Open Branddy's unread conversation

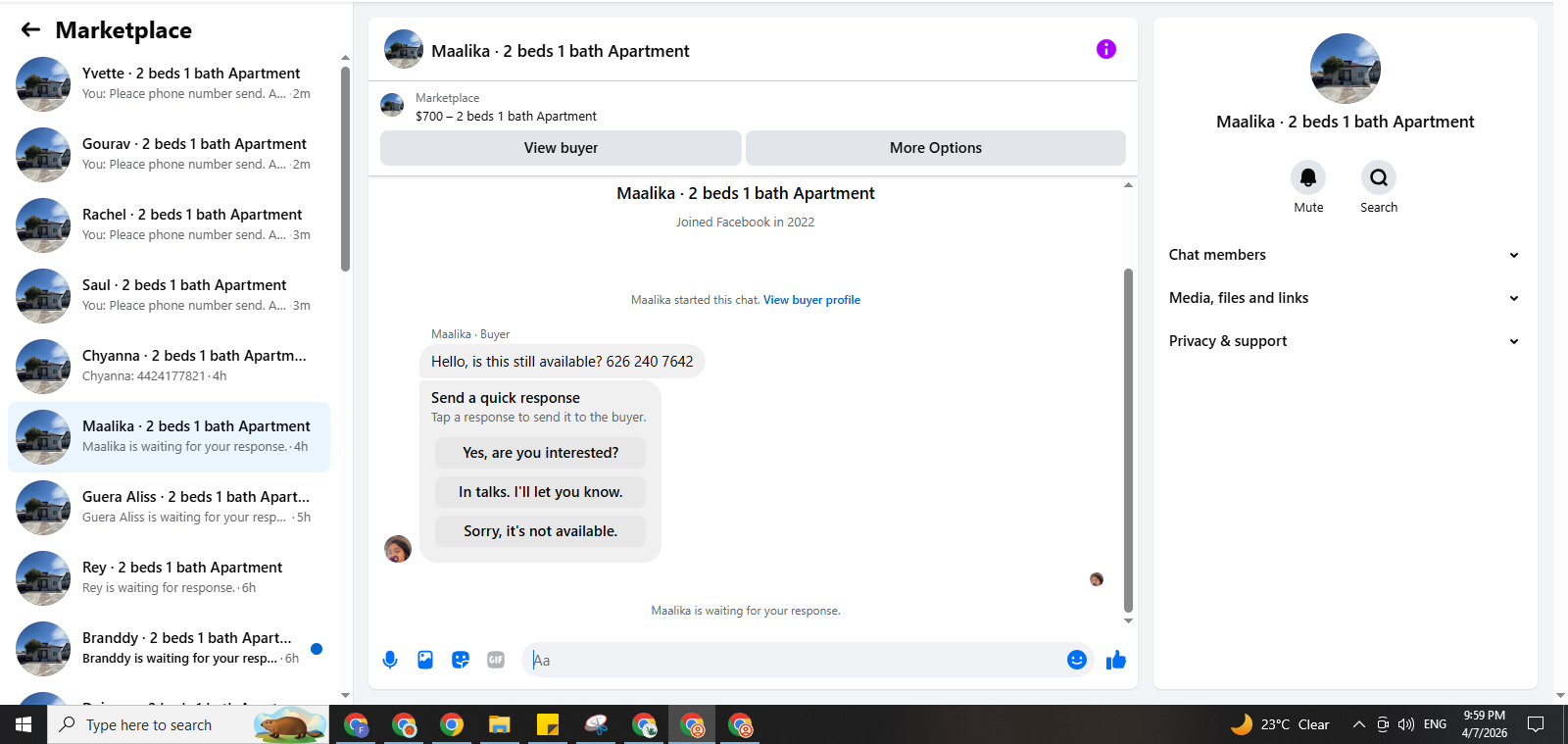[x=169, y=649]
